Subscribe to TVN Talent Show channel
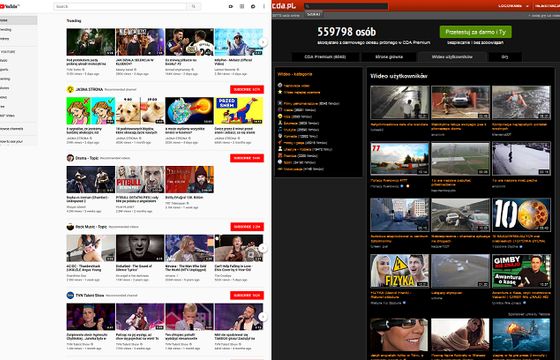560x360 pixels. pos(247,295)
